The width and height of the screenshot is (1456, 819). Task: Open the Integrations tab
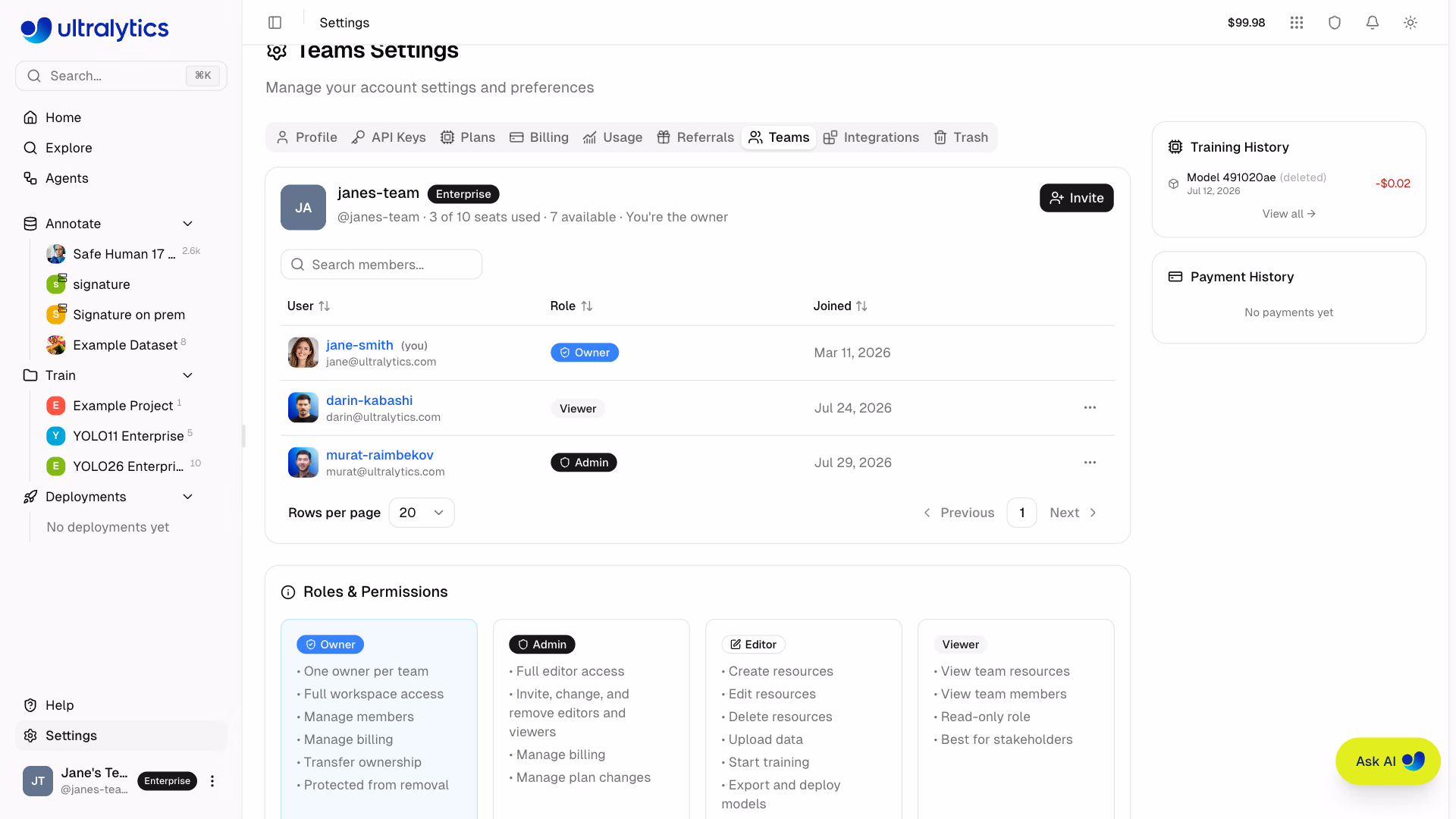click(x=871, y=137)
